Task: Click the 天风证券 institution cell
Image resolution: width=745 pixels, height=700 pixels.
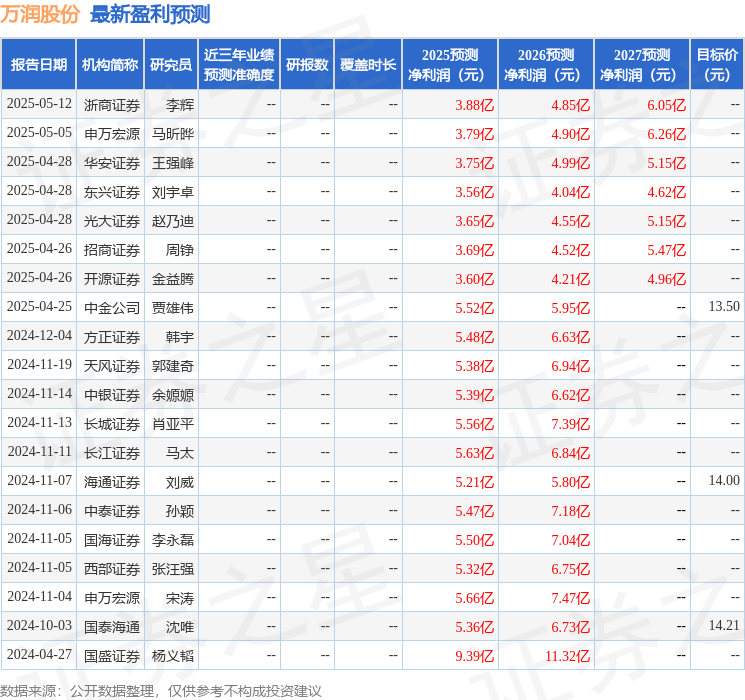Action: pos(112,365)
